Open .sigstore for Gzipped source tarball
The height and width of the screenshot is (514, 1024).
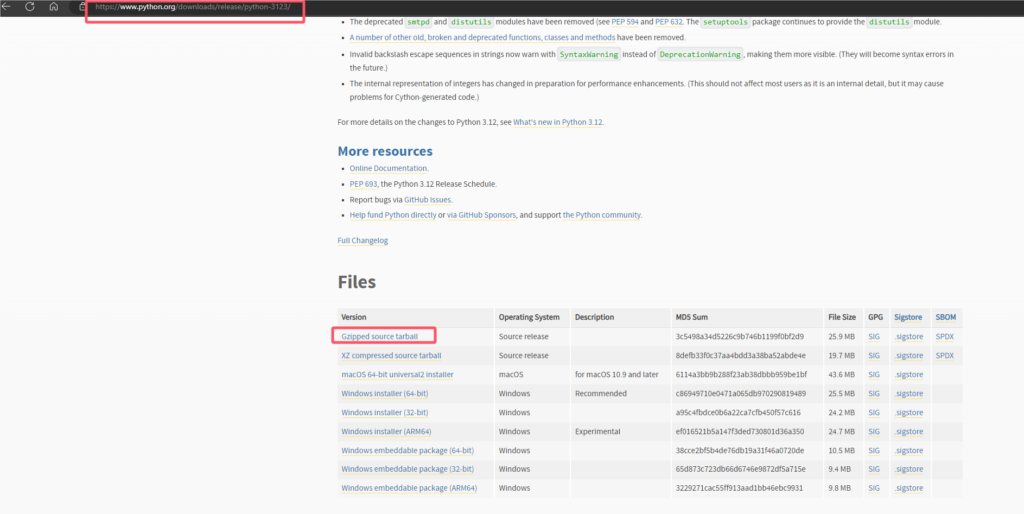point(908,336)
